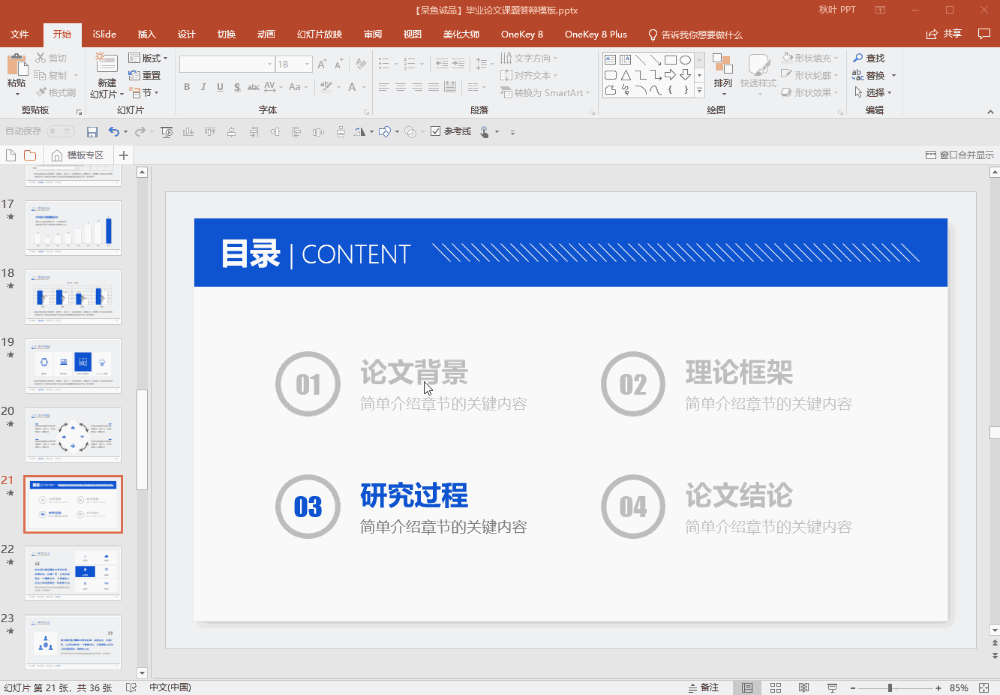Open the 插入 ribbon tab

click(147, 34)
